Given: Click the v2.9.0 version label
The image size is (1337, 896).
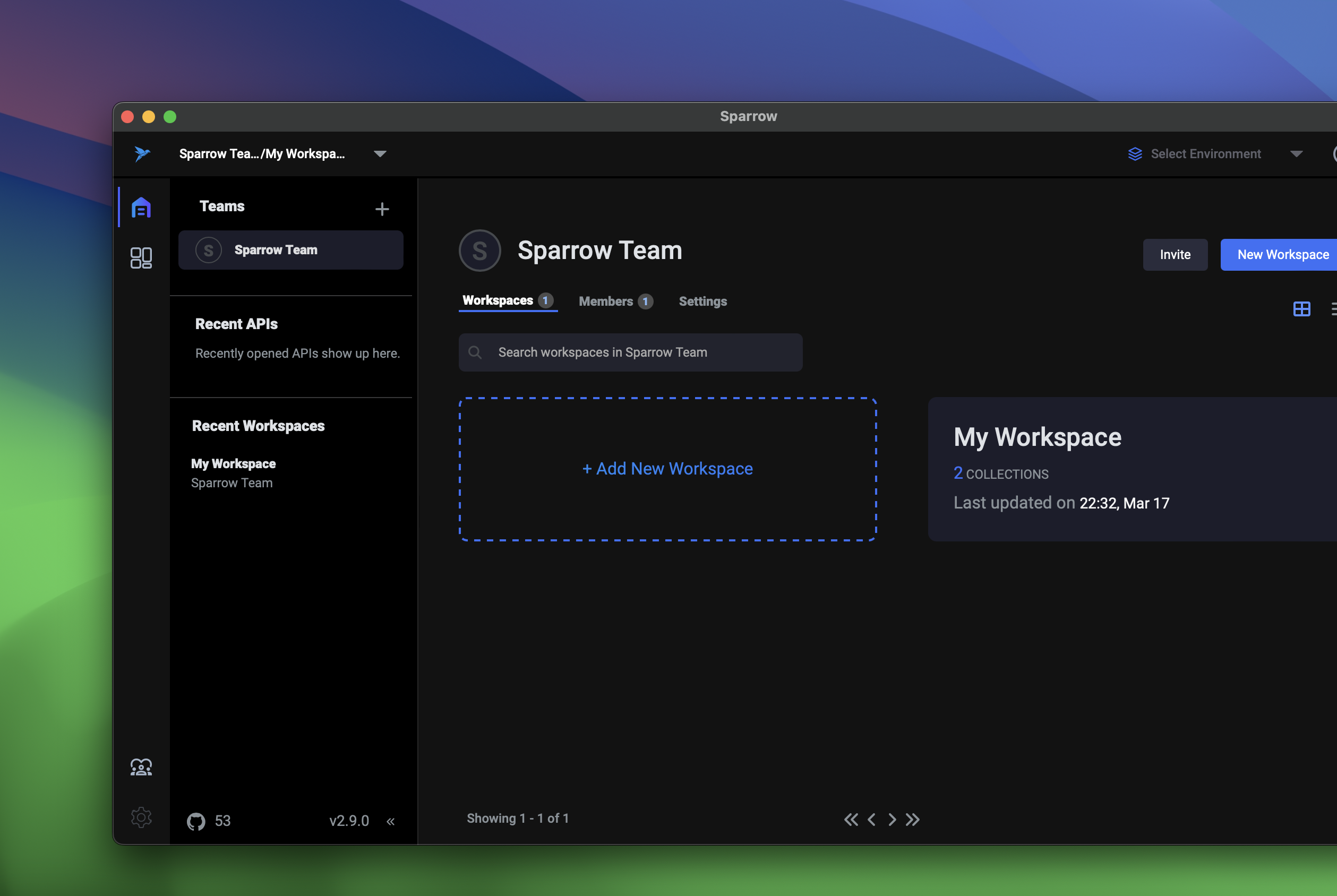Looking at the screenshot, I should (x=349, y=821).
